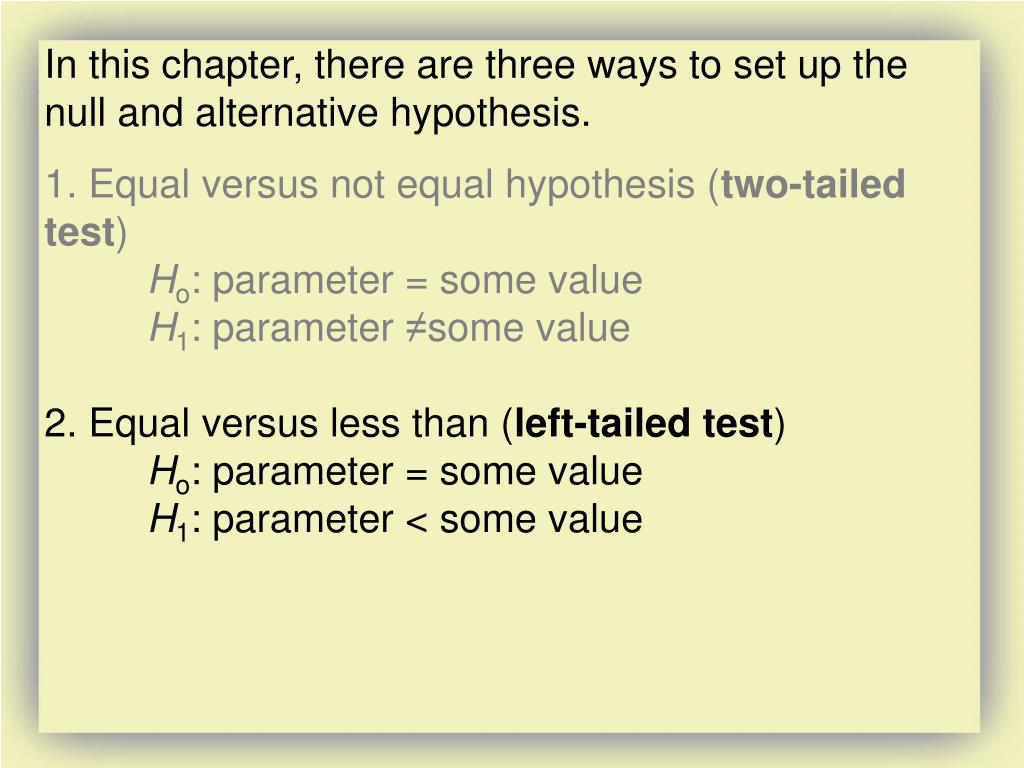Click the italic H1 symbol in grayed item 1
The height and width of the screenshot is (768, 1024).
pos(168,330)
